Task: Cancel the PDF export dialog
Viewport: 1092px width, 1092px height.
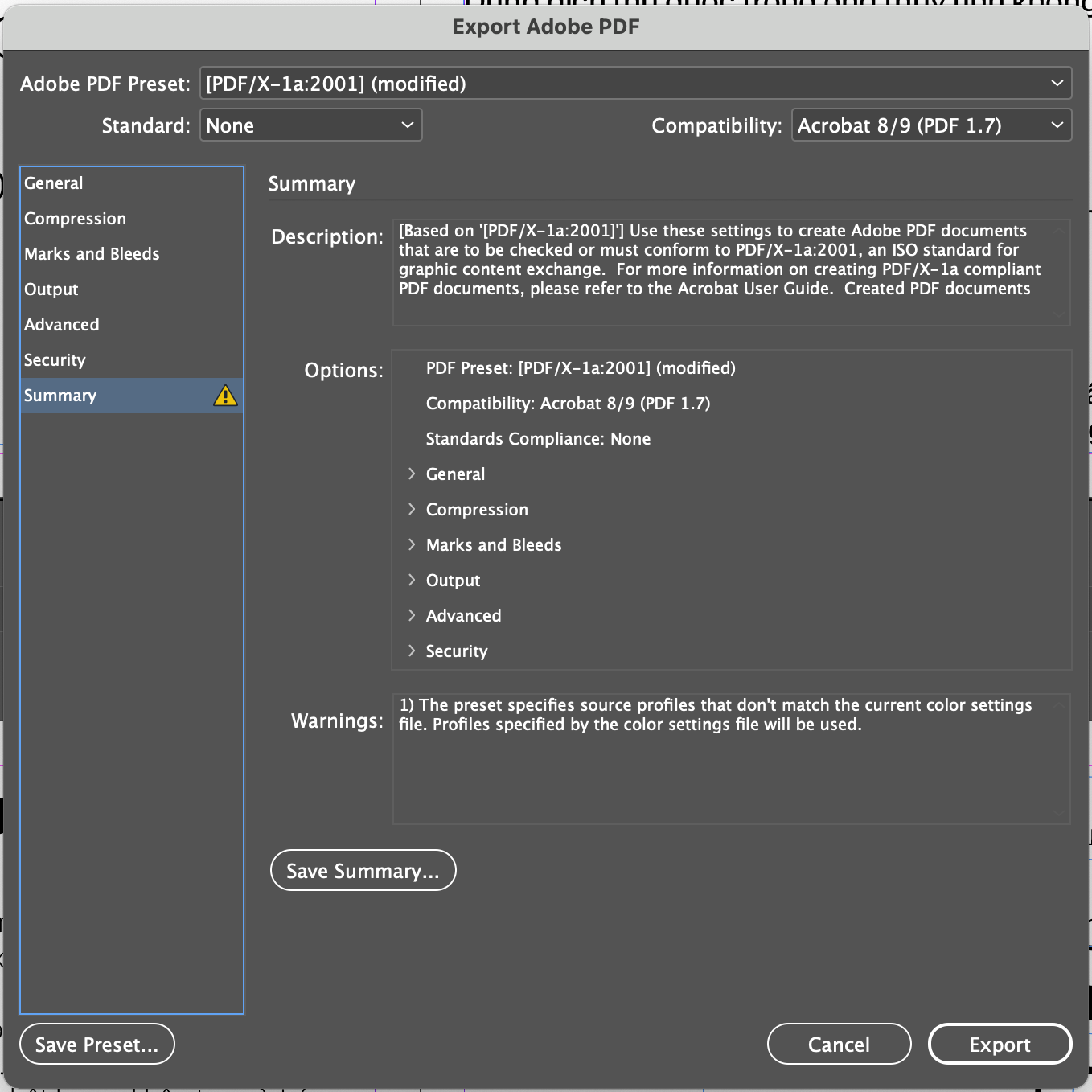Action: (x=839, y=1043)
